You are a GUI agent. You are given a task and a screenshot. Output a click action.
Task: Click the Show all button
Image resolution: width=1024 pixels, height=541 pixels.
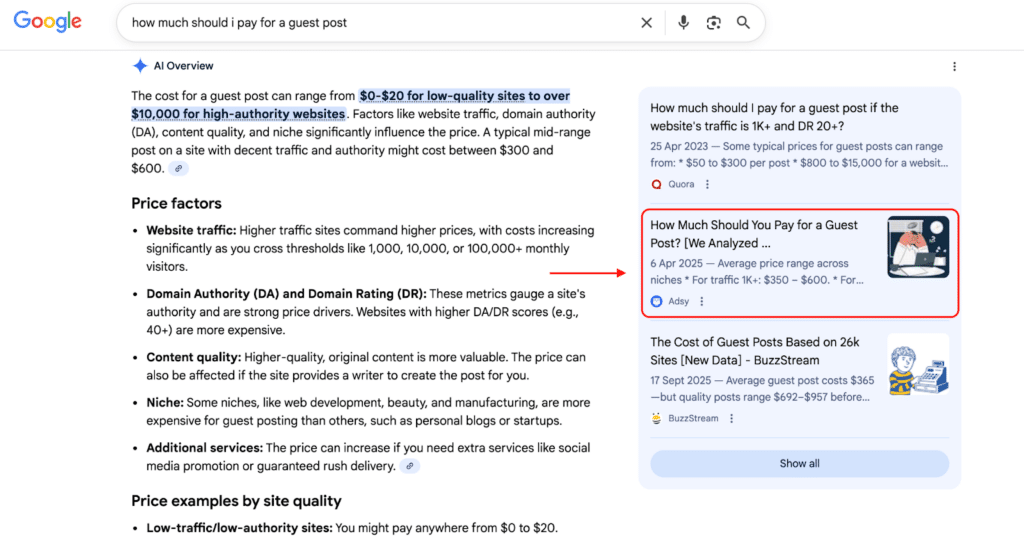(x=799, y=464)
